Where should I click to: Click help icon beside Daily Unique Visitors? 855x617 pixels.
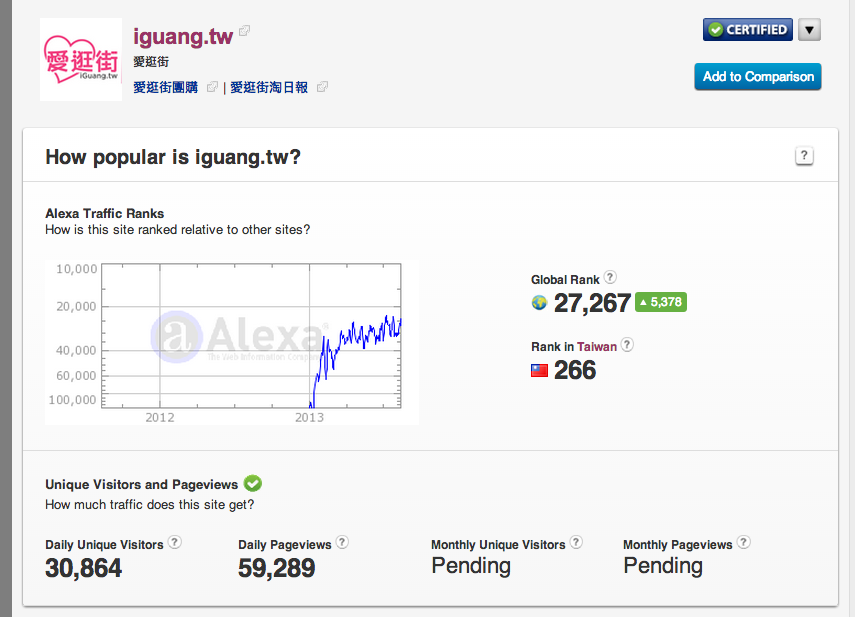(175, 543)
